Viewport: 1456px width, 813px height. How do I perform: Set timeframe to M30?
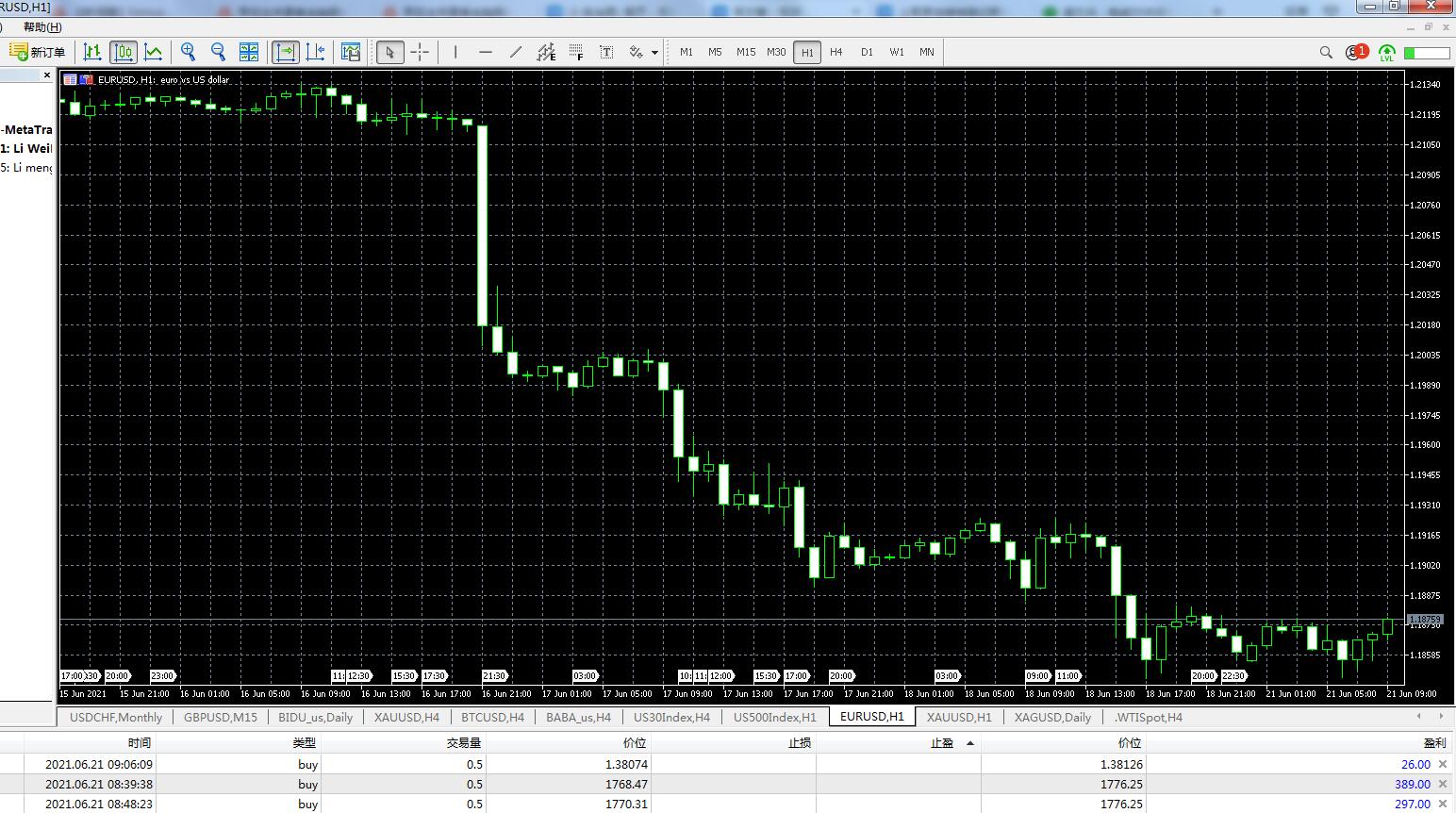tap(776, 53)
